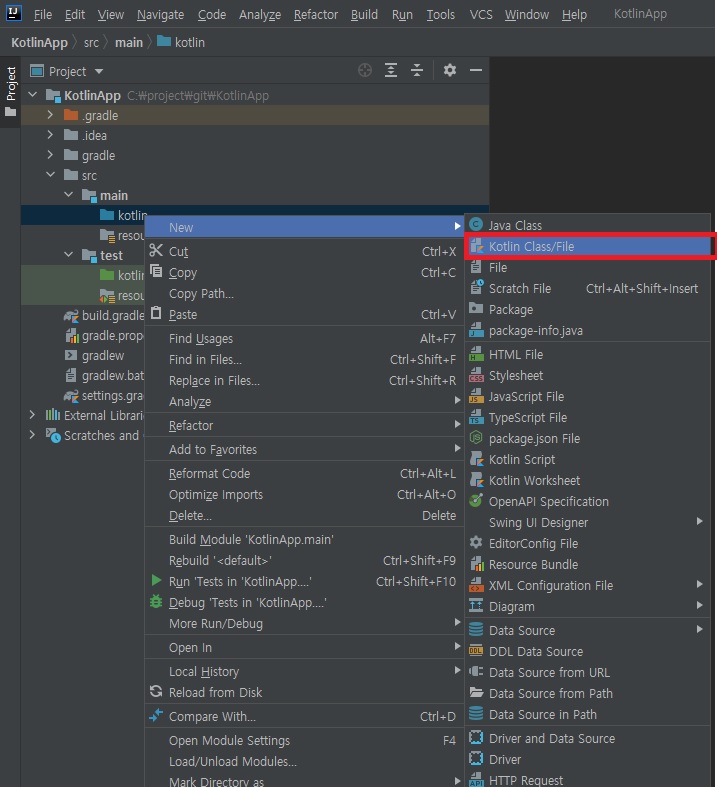Click the Collapse All icon in Project panel
The height and width of the screenshot is (787, 717).
coord(417,70)
